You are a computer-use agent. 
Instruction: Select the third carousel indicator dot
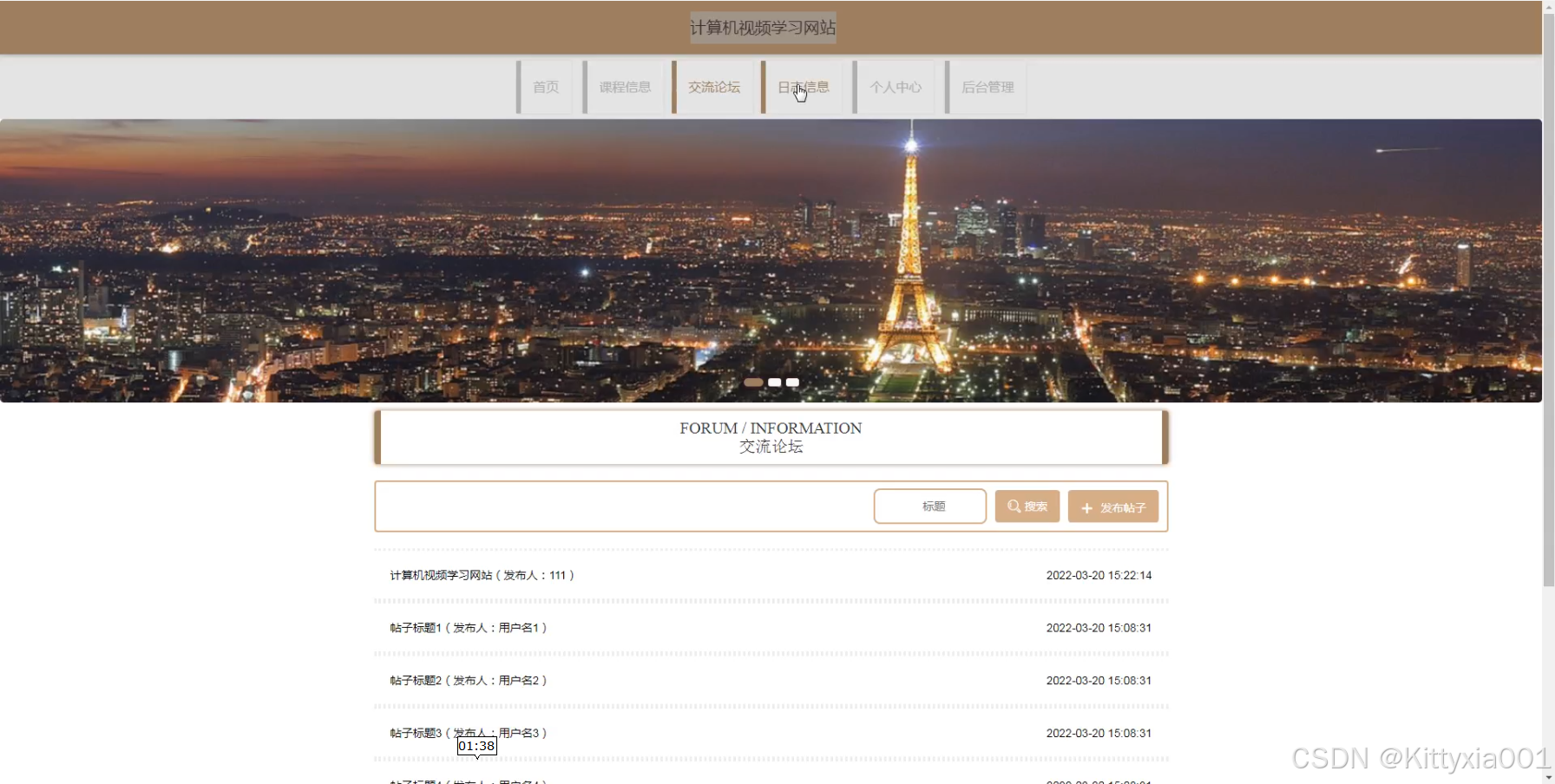point(792,382)
